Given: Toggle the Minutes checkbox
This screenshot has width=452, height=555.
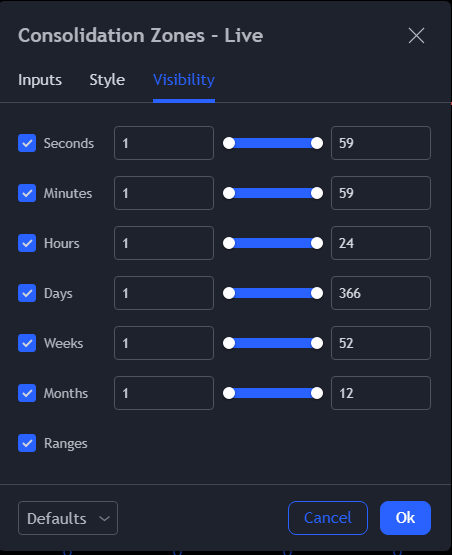Looking at the screenshot, I should coord(27,193).
